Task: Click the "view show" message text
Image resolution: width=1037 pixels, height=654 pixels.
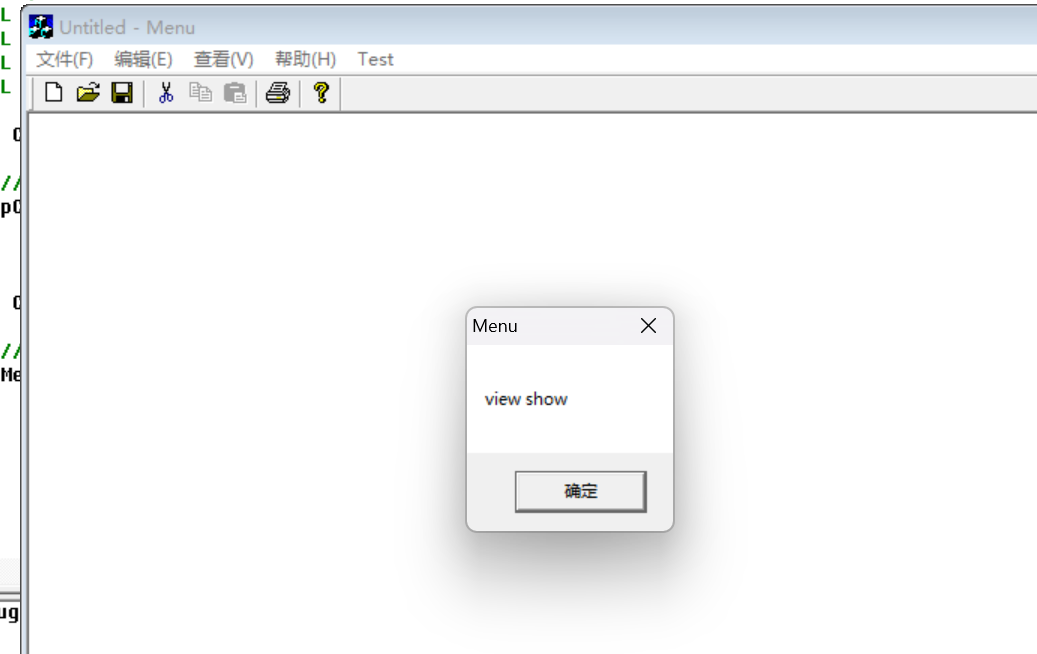Action: point(526,399)
